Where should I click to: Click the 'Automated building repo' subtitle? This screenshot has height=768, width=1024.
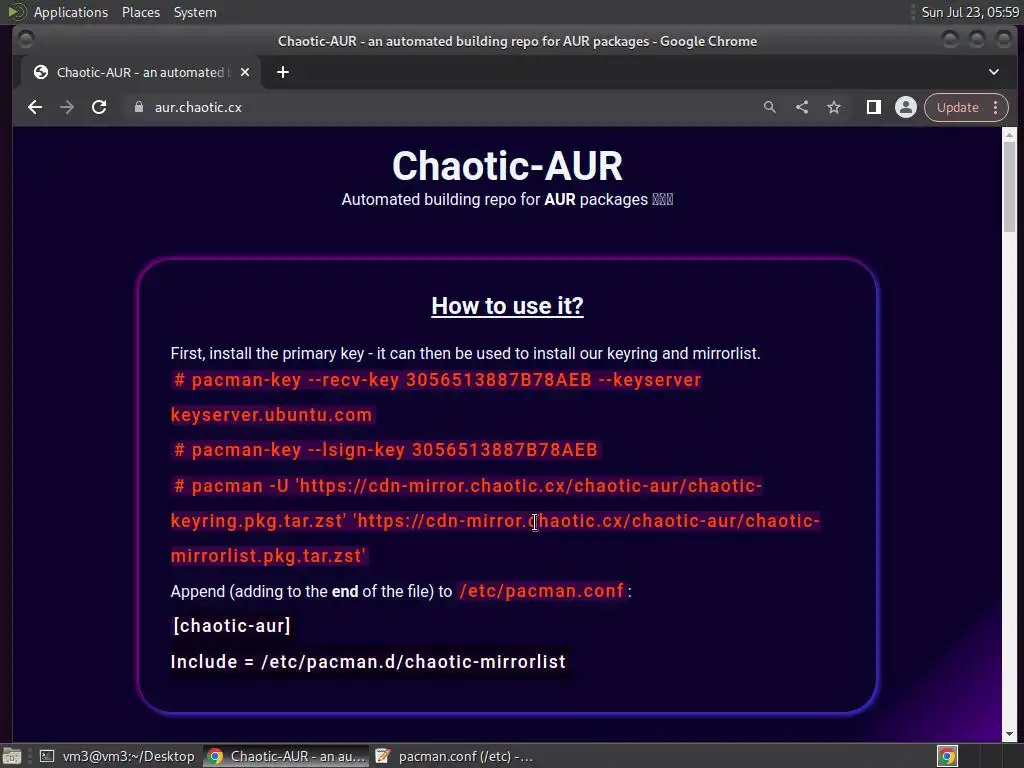coord(507,199)
